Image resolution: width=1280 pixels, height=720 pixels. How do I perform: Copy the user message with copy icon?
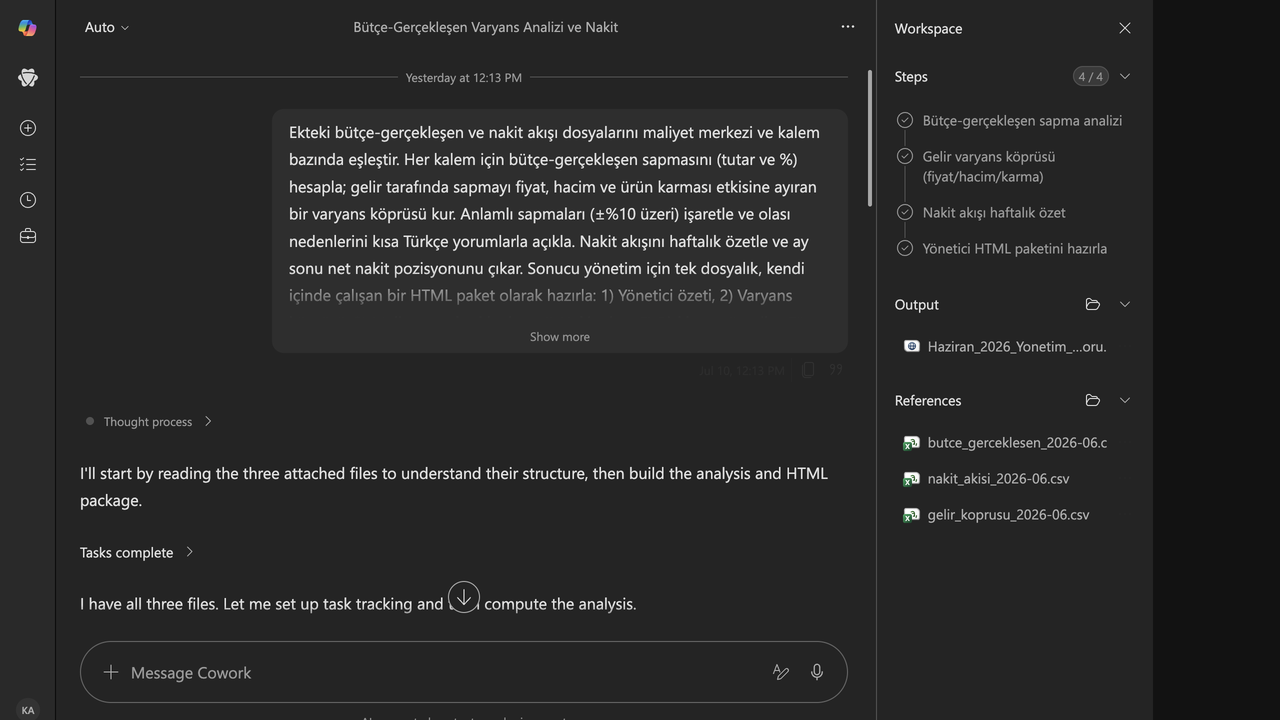[x=808, y=370]
